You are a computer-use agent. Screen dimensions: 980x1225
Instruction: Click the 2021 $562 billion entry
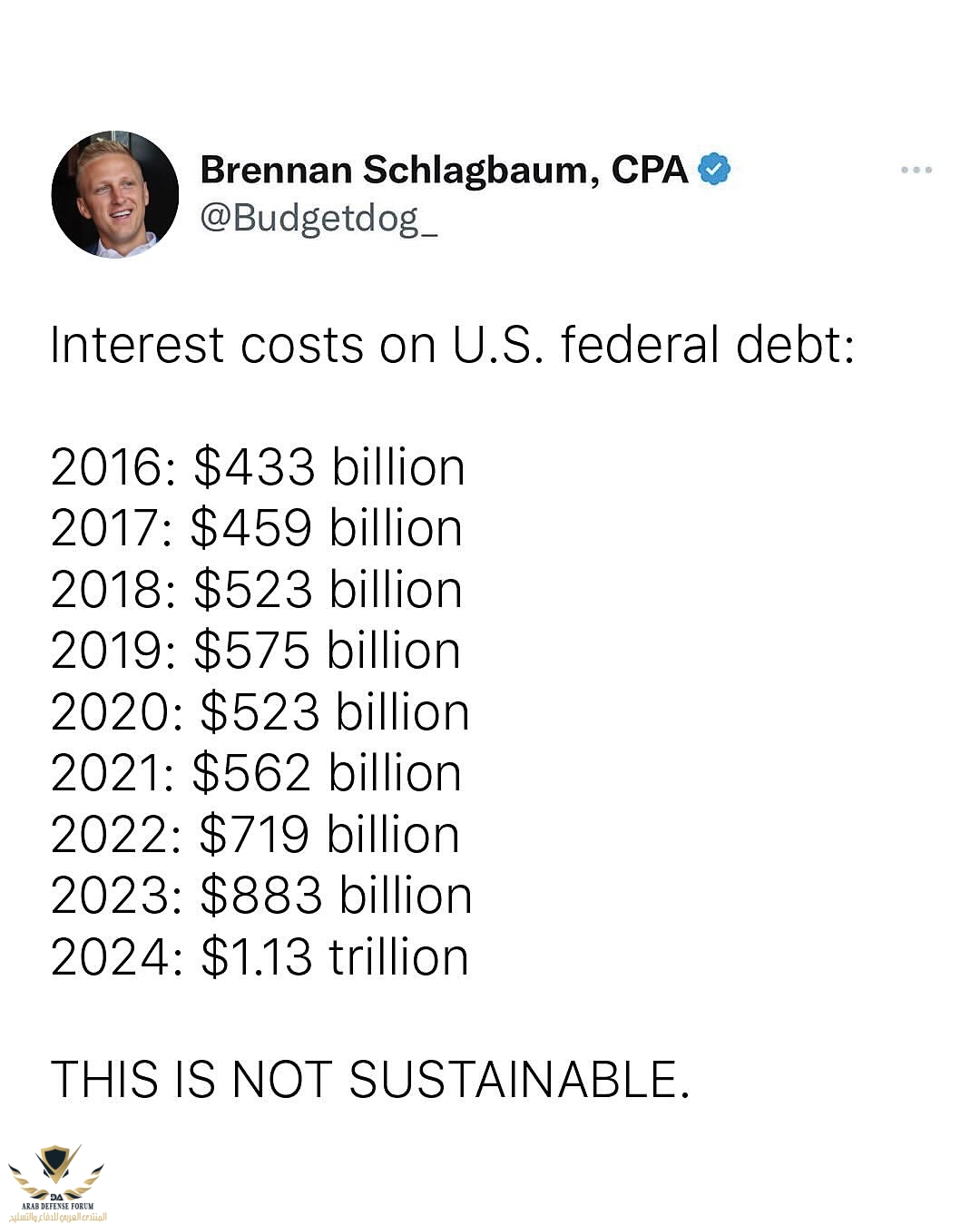tap(256, 773)
